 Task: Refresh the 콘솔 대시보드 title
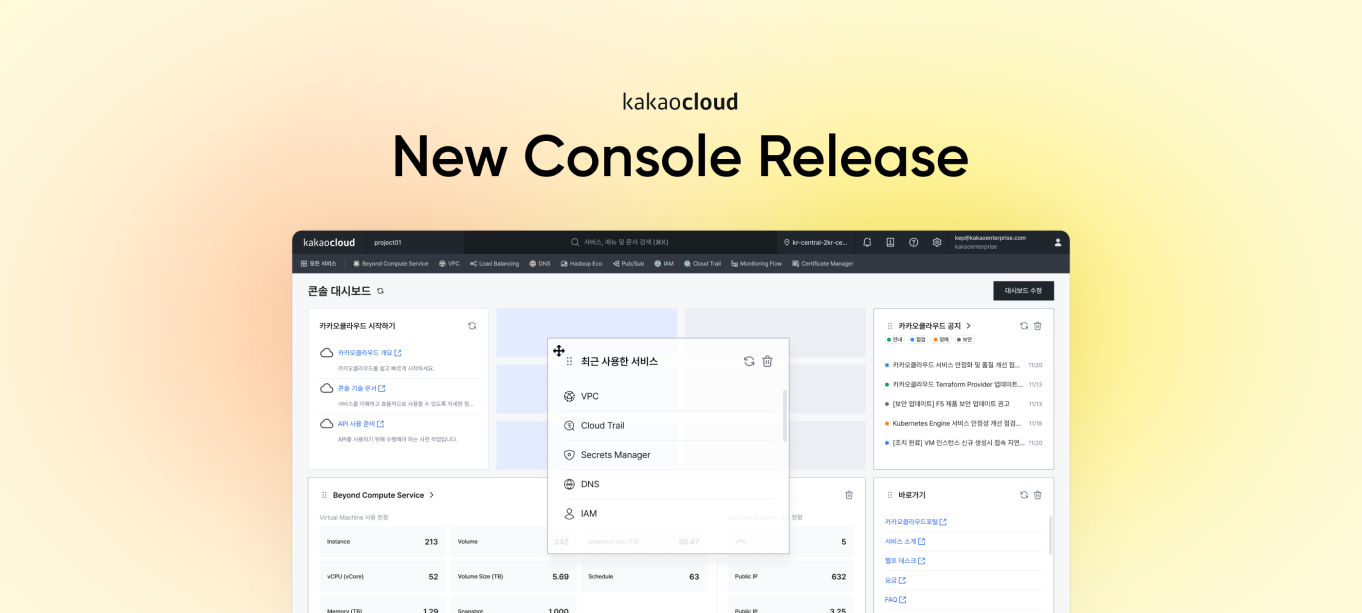click(380, 291)
